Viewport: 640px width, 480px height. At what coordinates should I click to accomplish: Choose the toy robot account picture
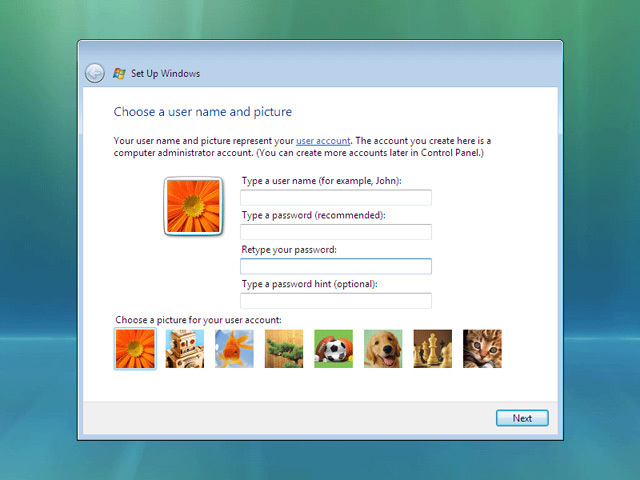[x=184, y=349]
